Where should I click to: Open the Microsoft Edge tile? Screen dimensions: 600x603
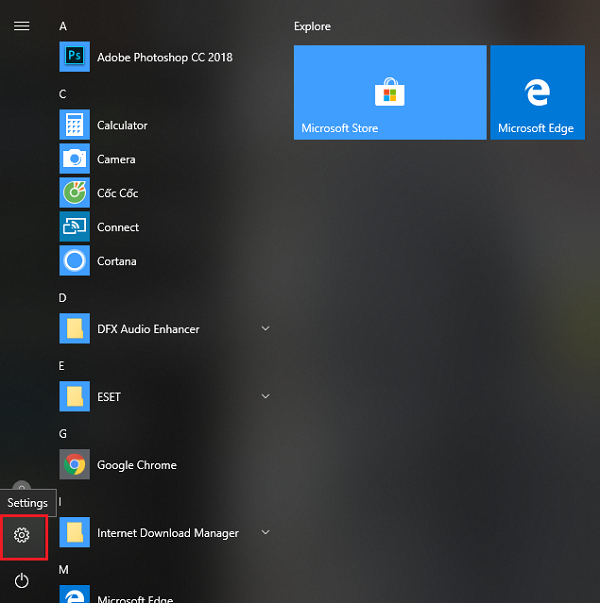point(537,92)
